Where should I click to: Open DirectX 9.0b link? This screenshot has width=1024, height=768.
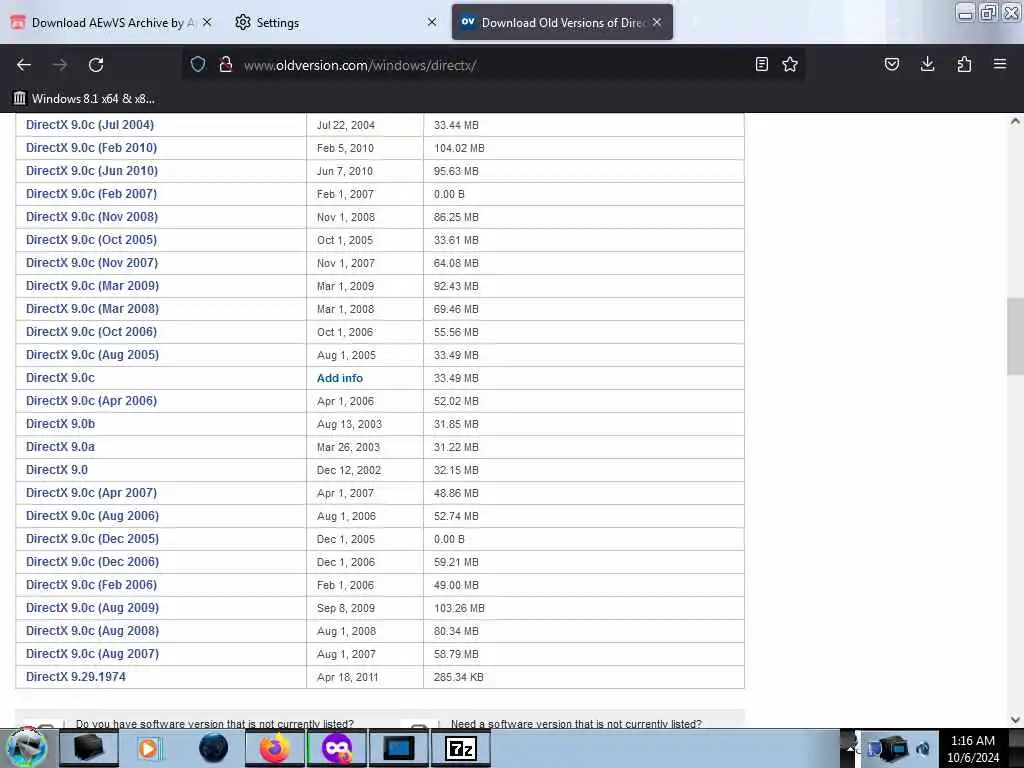click(x=61, y=424)
